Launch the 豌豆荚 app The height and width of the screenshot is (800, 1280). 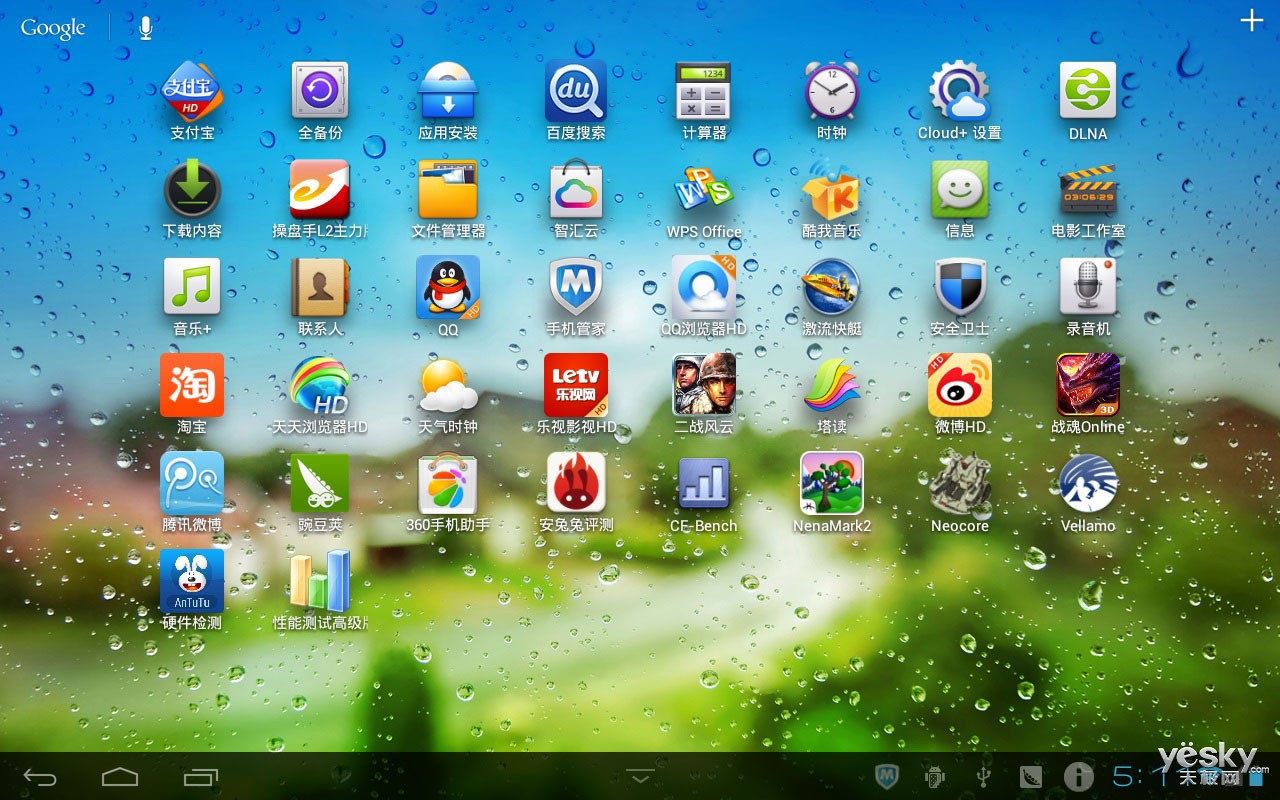click(320, 483)
